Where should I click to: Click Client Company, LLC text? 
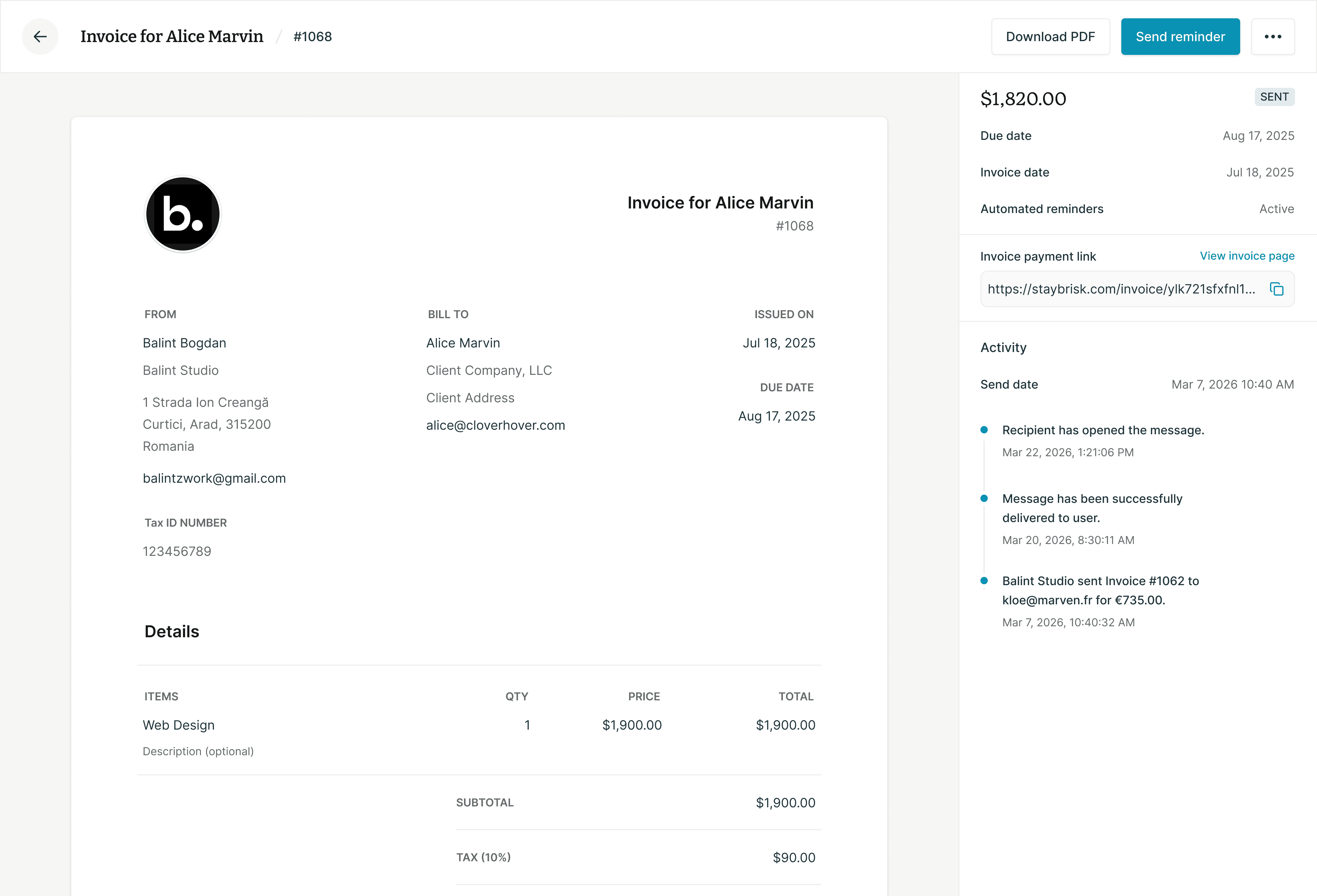point(488,370)
